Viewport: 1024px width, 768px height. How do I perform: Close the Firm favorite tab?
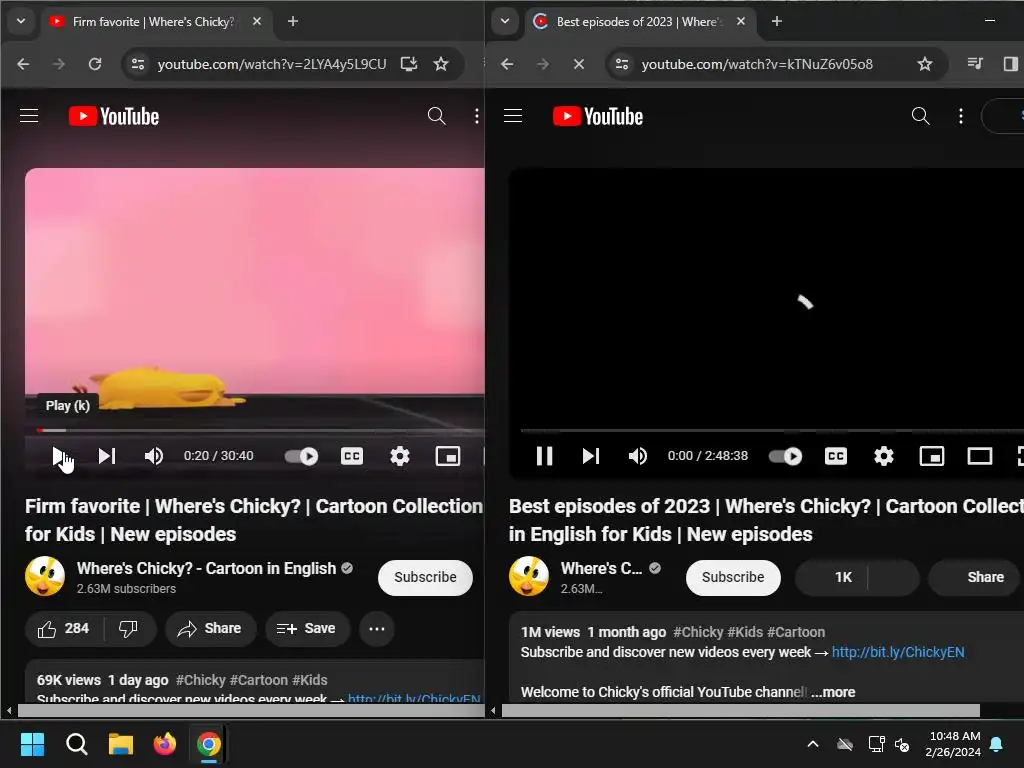point(257,22)
